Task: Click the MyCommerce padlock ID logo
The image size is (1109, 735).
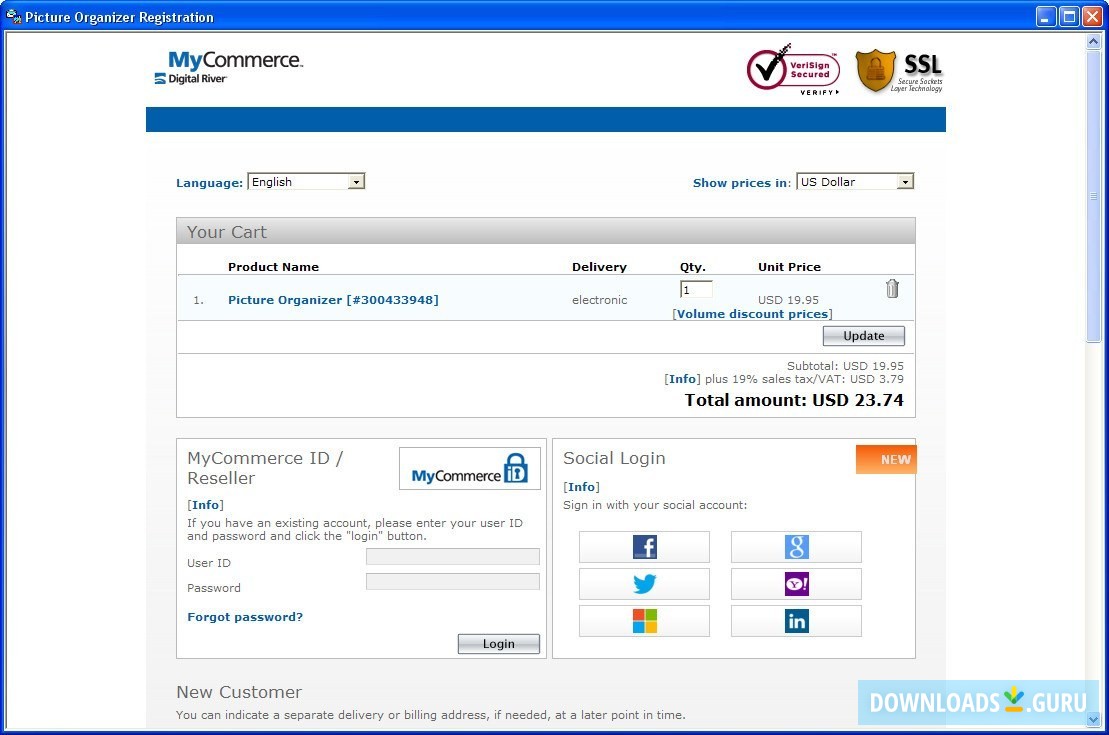Action: tap(470, 468)
